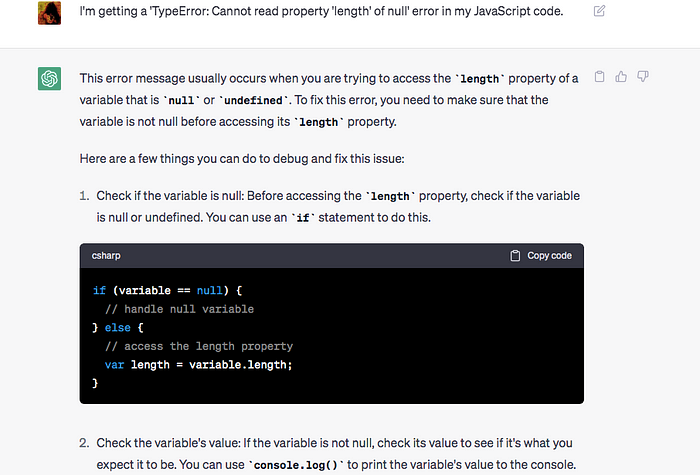The width and height of the screenshot is (700, 475).
Task: Click the 'var length = variable.length;' line
Action: (x=198, y=365)
